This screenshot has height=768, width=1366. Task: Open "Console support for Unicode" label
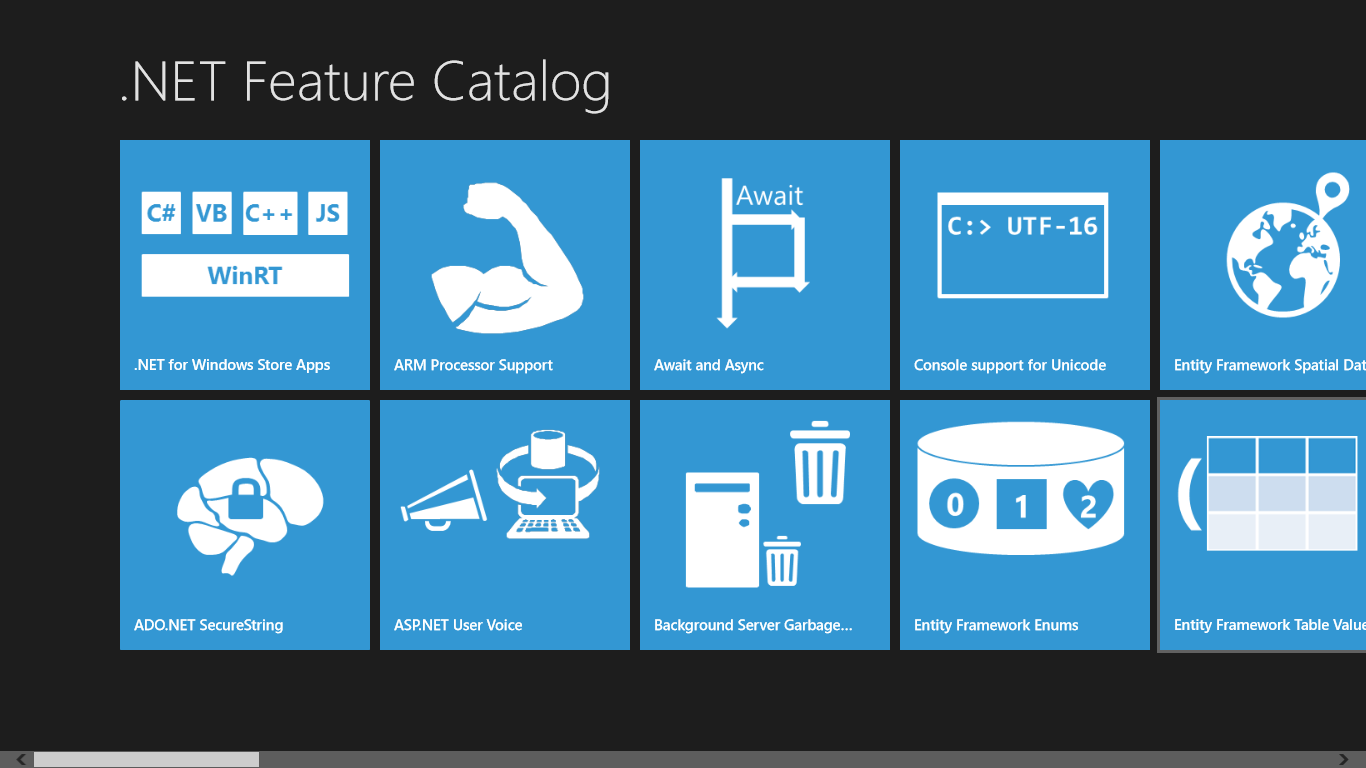[1010, 365]
